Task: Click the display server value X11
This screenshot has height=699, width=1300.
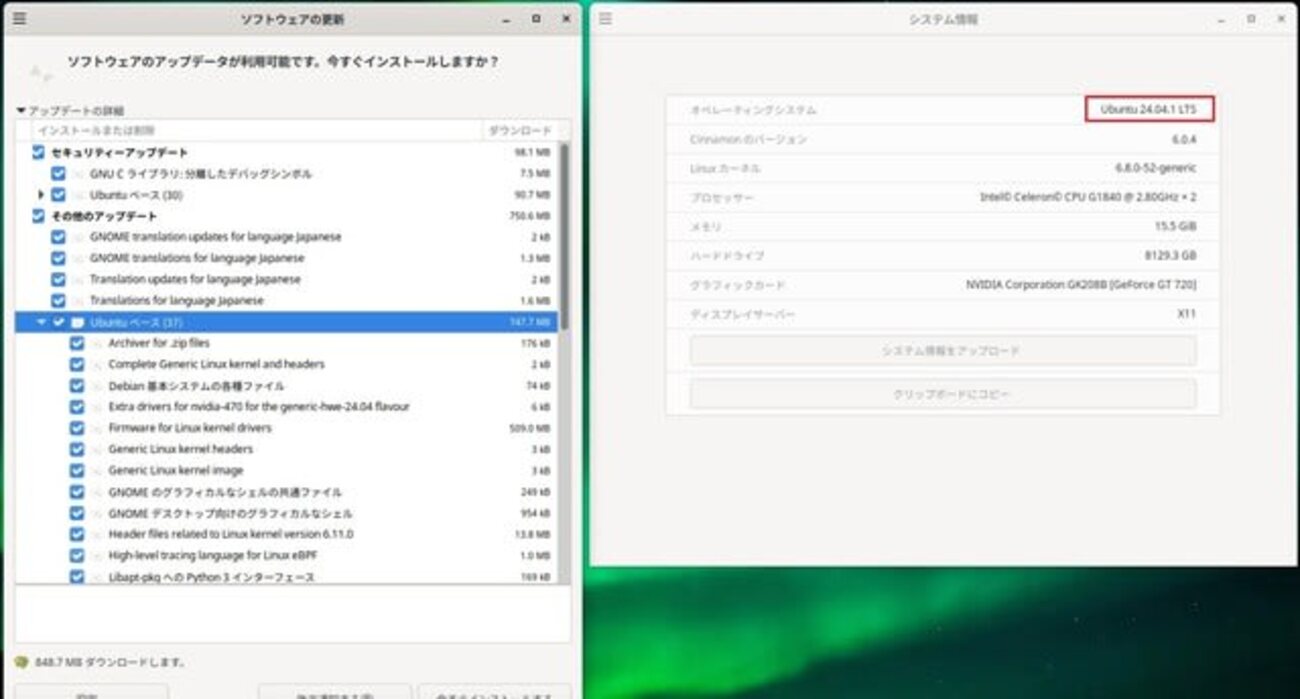Action: coord(1187,314)
